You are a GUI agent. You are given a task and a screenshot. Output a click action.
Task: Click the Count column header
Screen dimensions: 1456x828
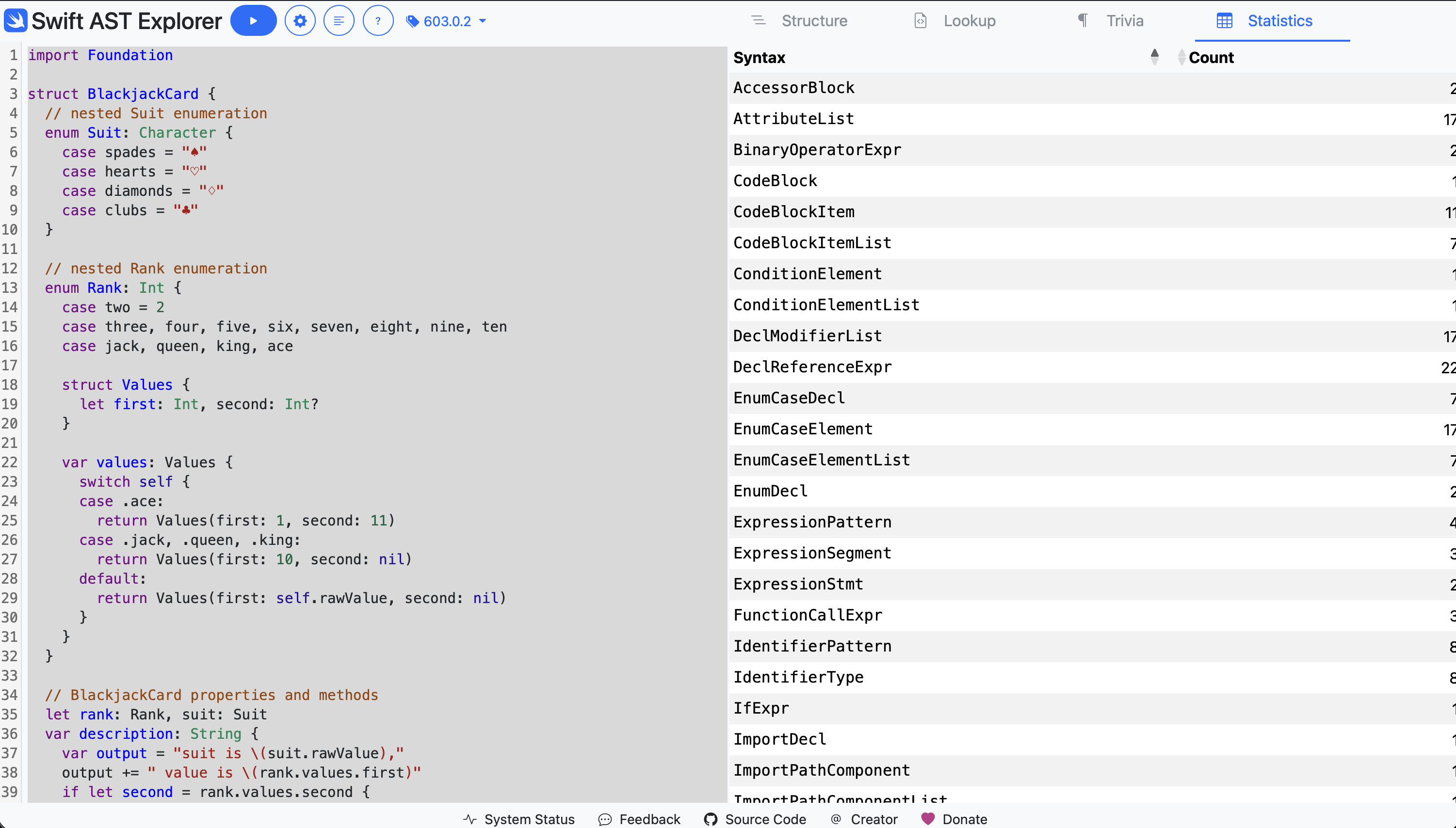point(1212,57)
